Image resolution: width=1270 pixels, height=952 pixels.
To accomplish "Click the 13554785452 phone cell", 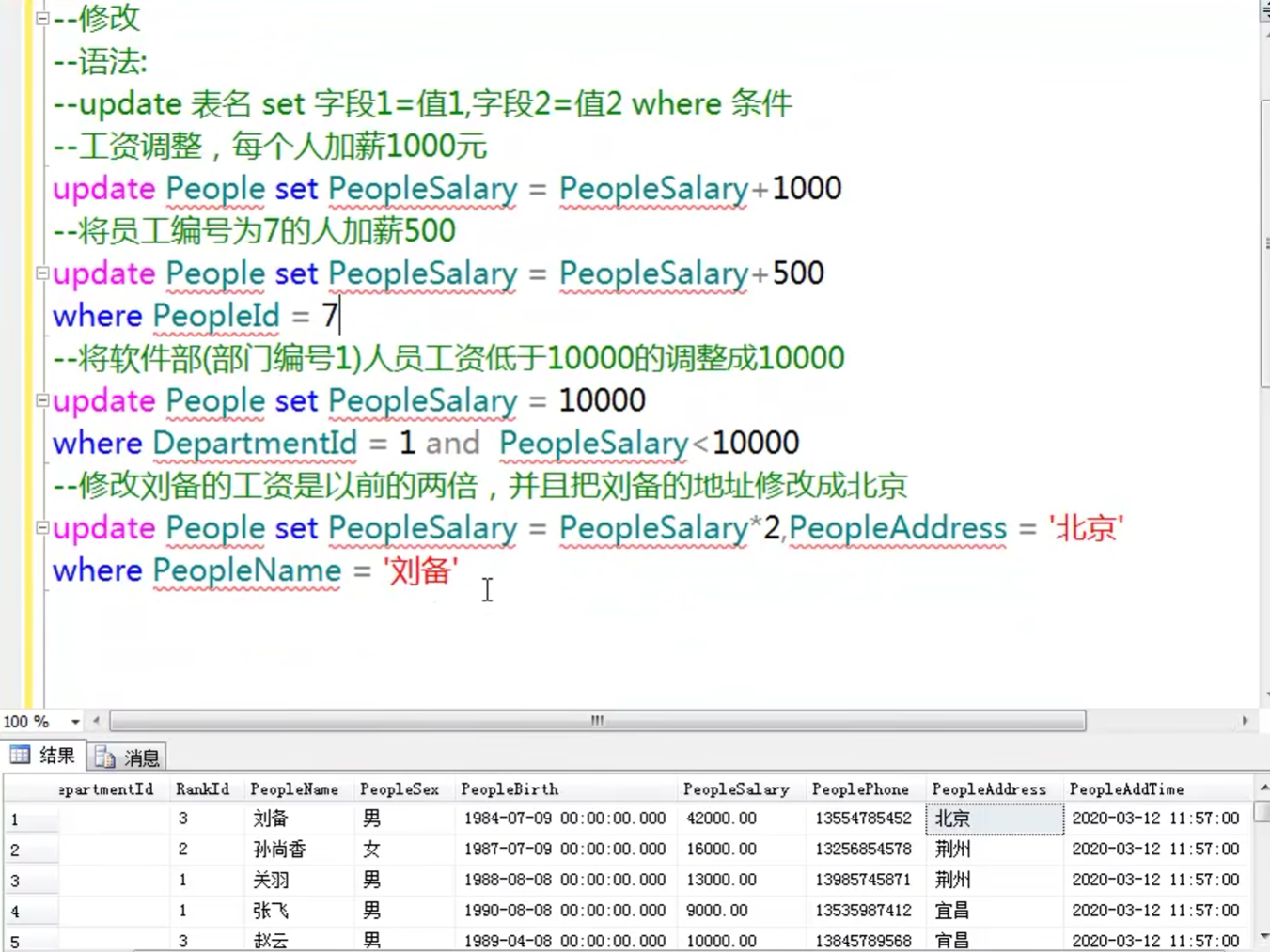I will pos(867,819).
